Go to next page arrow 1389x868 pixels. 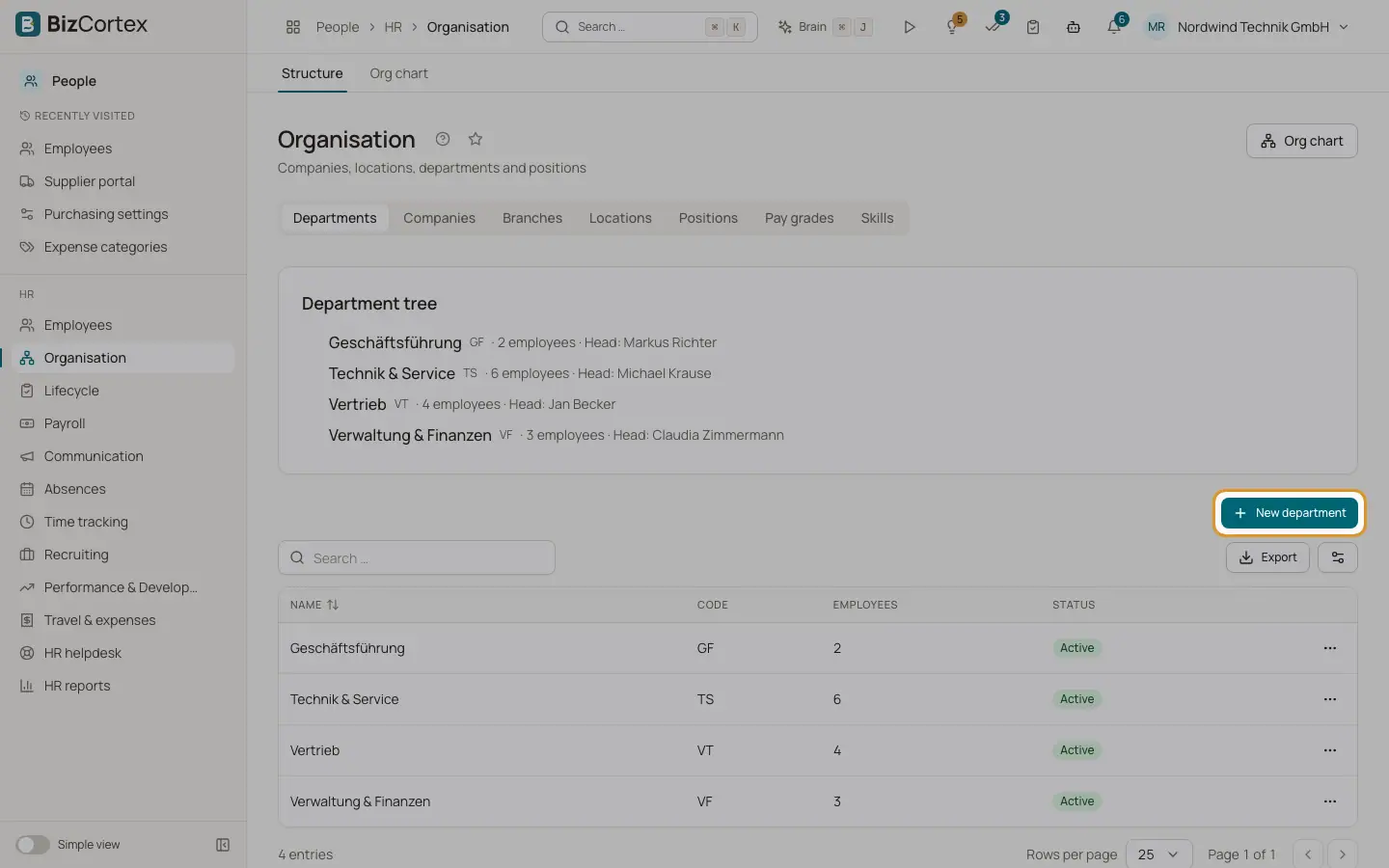[1342, 854]
